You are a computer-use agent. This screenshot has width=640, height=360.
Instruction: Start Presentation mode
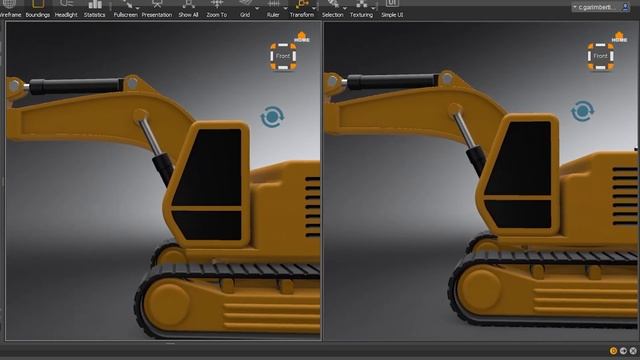(157, 9)
